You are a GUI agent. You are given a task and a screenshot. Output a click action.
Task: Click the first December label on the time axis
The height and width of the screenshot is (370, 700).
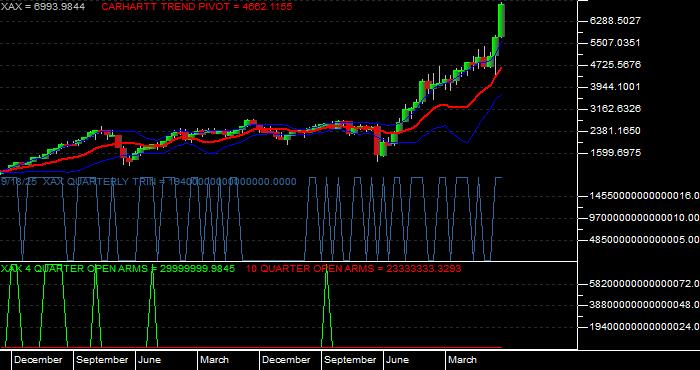[x=38, y=360]
